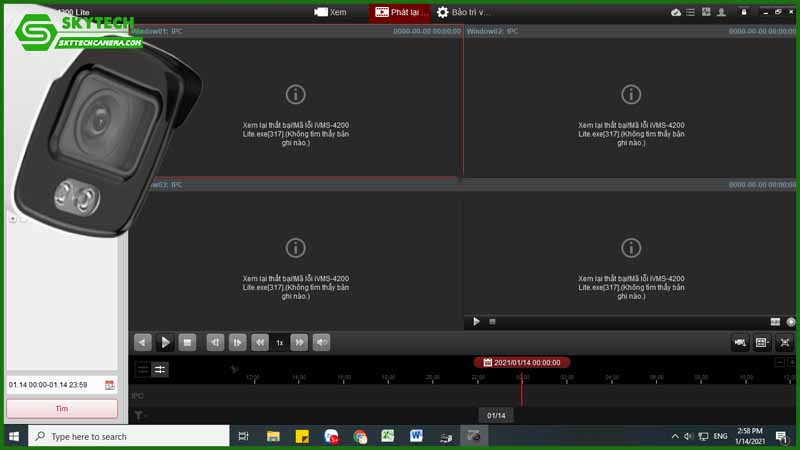This screenshot has width=800, height=450.
Task: Speed up playback with fast forward
Action: point(299,342)
